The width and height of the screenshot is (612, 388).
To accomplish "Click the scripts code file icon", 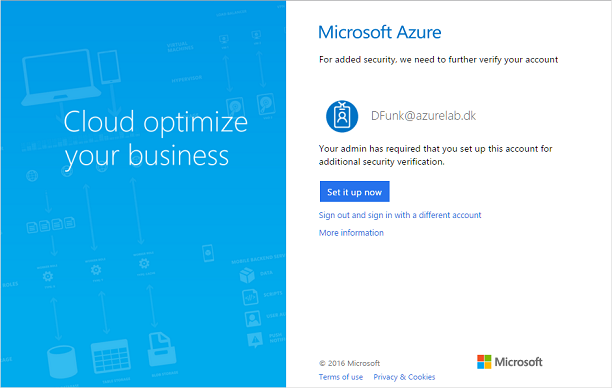I will 250,297.
